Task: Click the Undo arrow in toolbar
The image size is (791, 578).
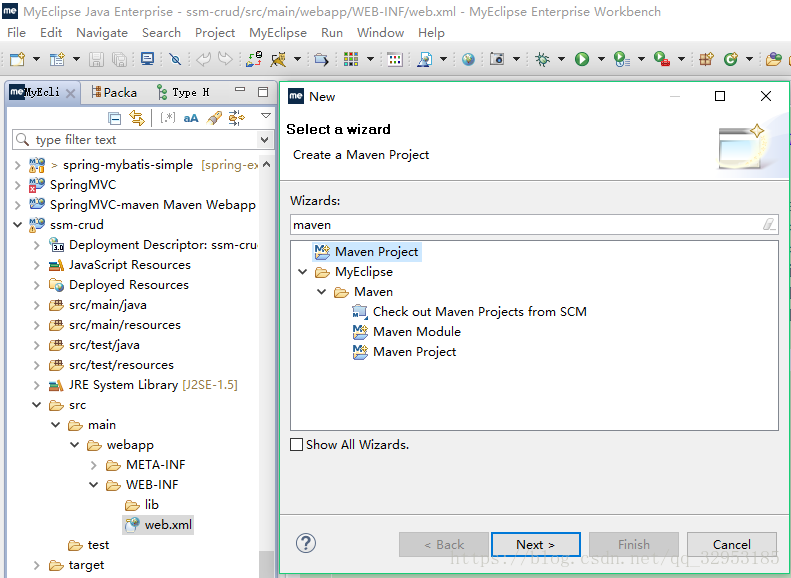Action: tap(203, 59)
